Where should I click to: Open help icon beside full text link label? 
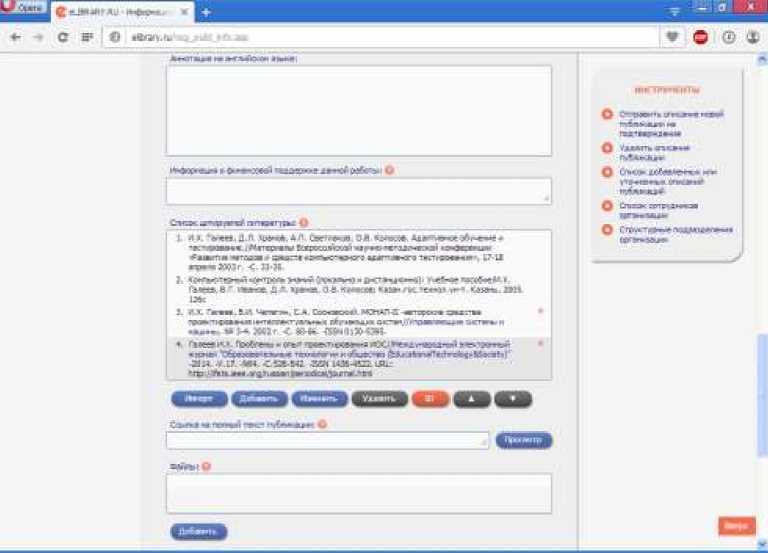pyautogui.click(x=322, y=424)
